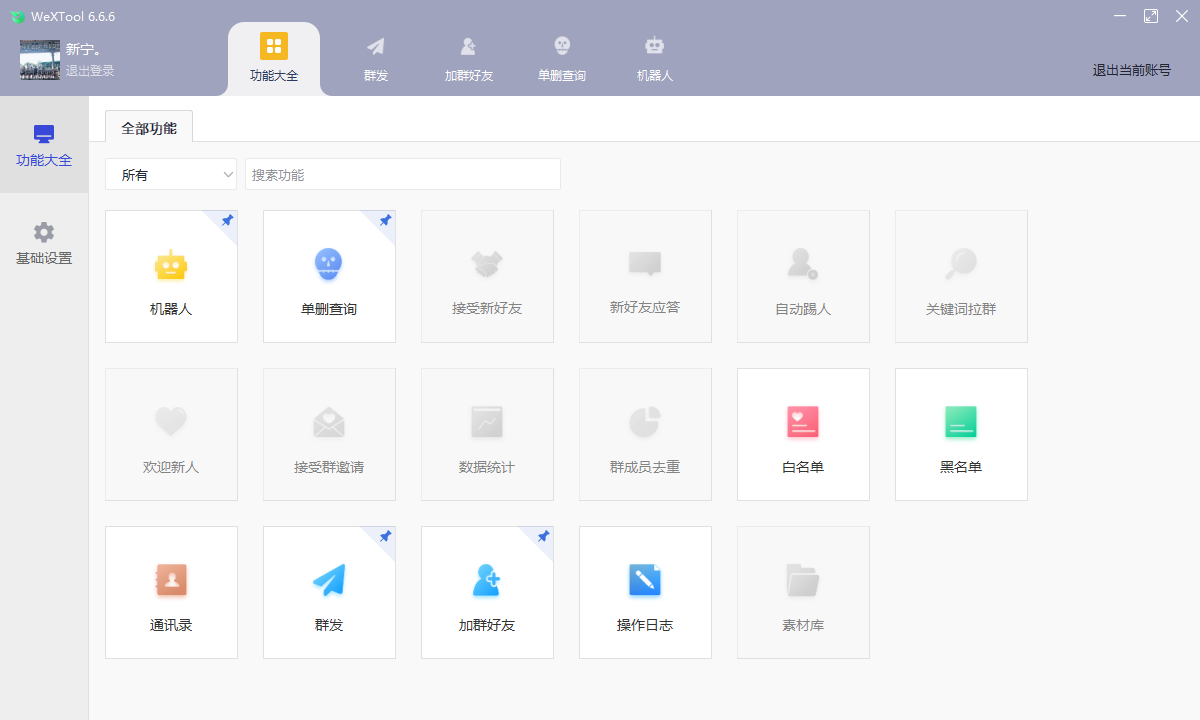Click the 白名单 card label
The width and height of the screenshot is (1200, 720).
coord(803,467)
